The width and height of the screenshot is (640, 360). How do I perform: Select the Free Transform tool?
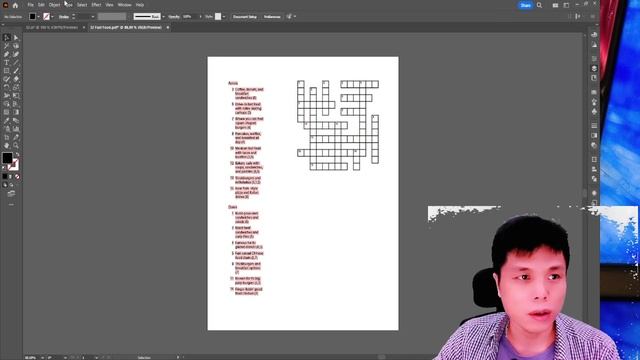click(16, 96)
